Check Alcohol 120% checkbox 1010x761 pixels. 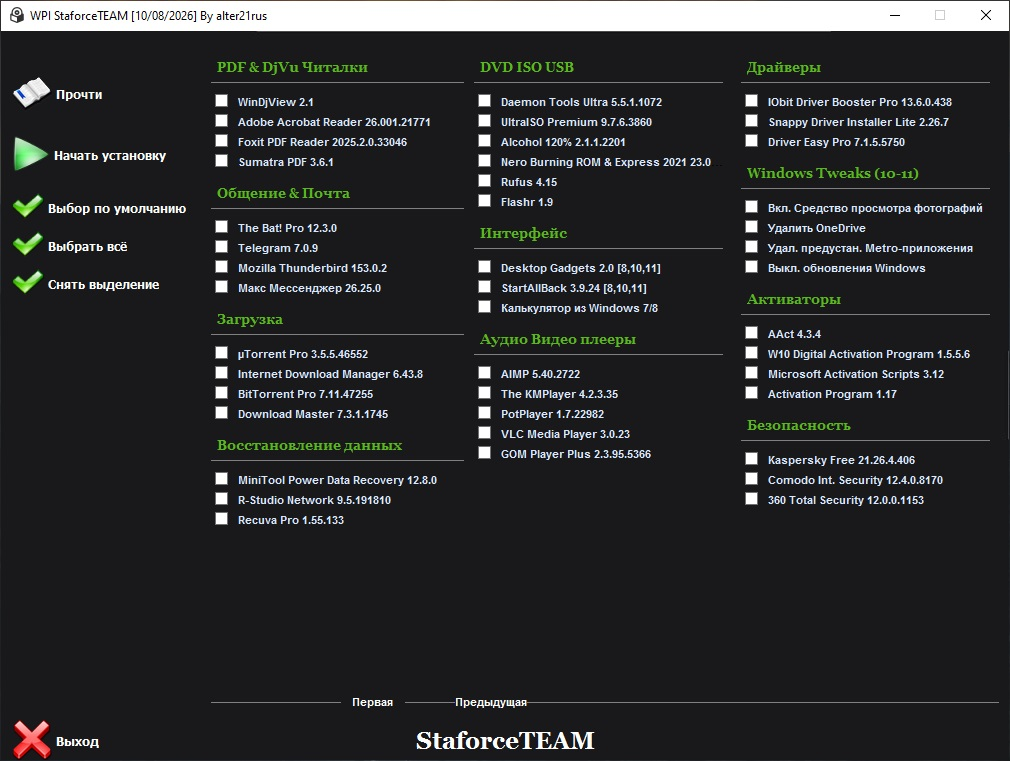point(484,140)
